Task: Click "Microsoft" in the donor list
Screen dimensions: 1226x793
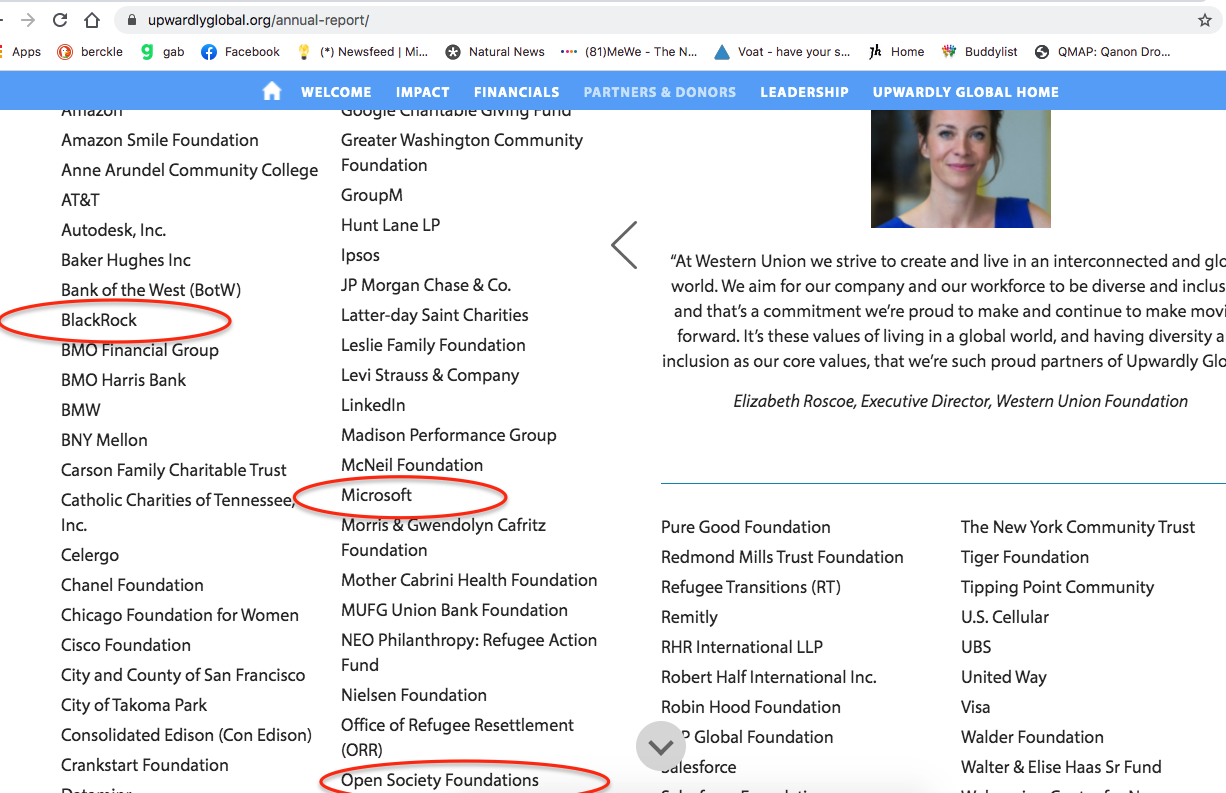Action: point(377,495)
